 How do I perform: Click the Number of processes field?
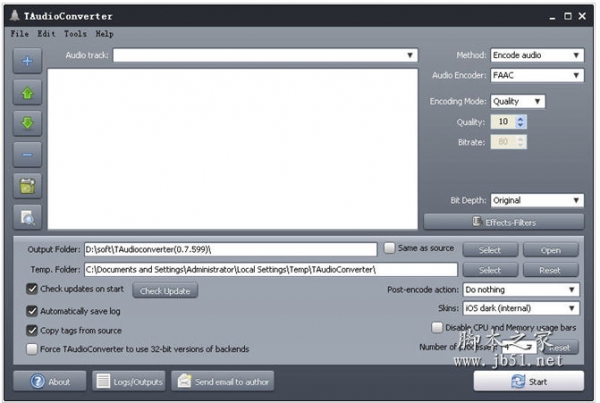518,347
